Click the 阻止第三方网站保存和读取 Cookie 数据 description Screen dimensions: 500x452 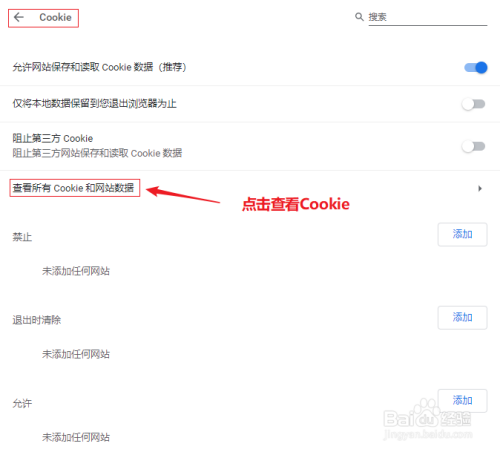pos(97,153)
